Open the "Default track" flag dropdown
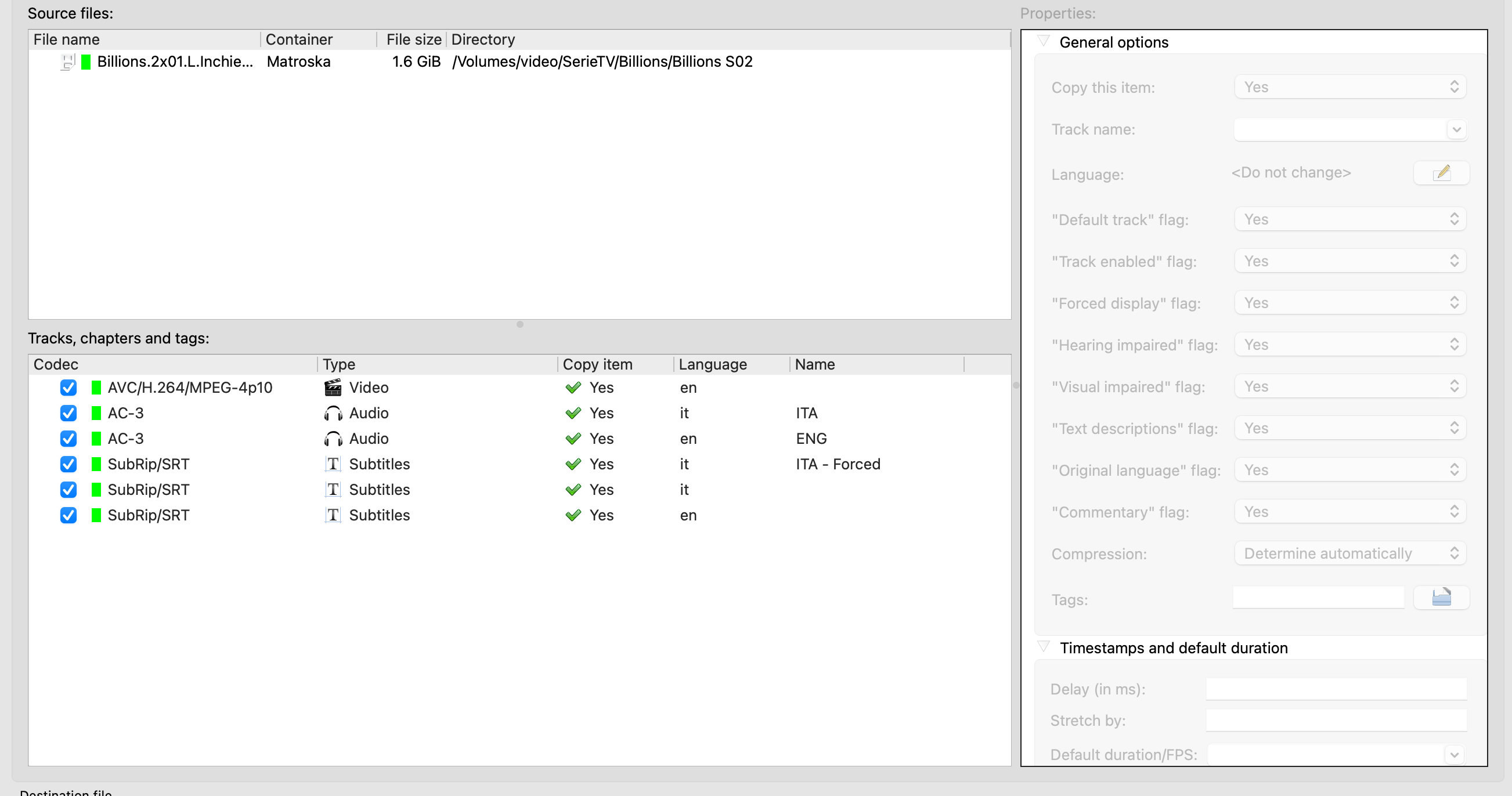 coord(1350,219)
